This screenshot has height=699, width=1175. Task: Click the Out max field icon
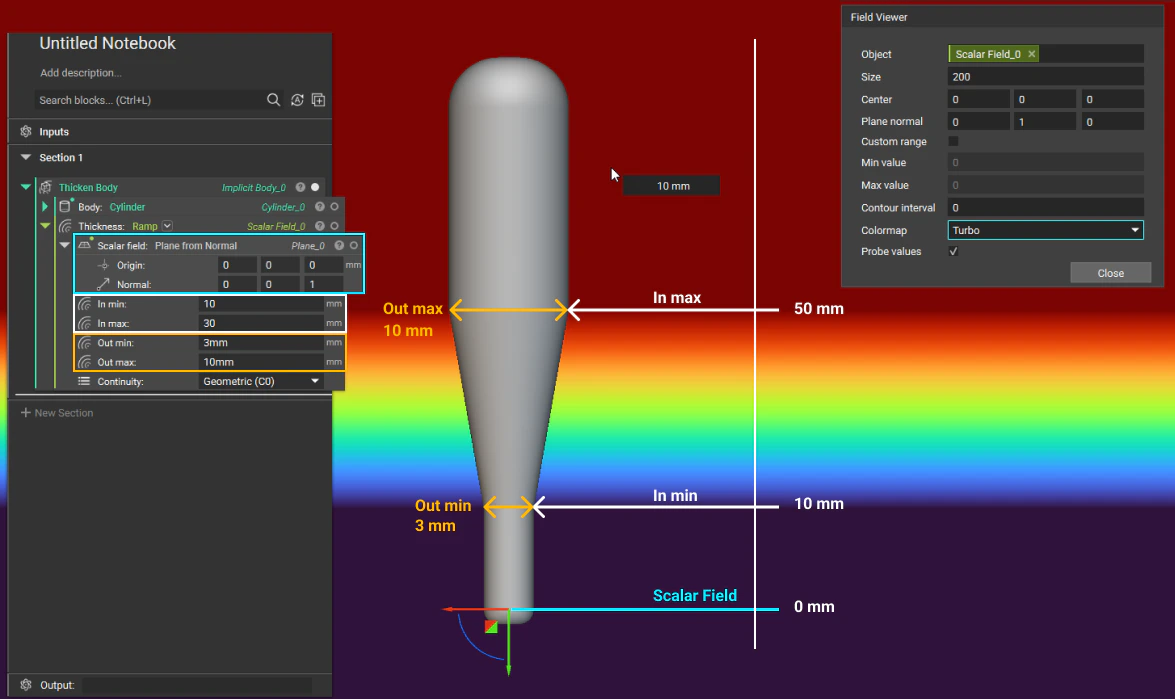pyautogui.click(x=85, y=362)
